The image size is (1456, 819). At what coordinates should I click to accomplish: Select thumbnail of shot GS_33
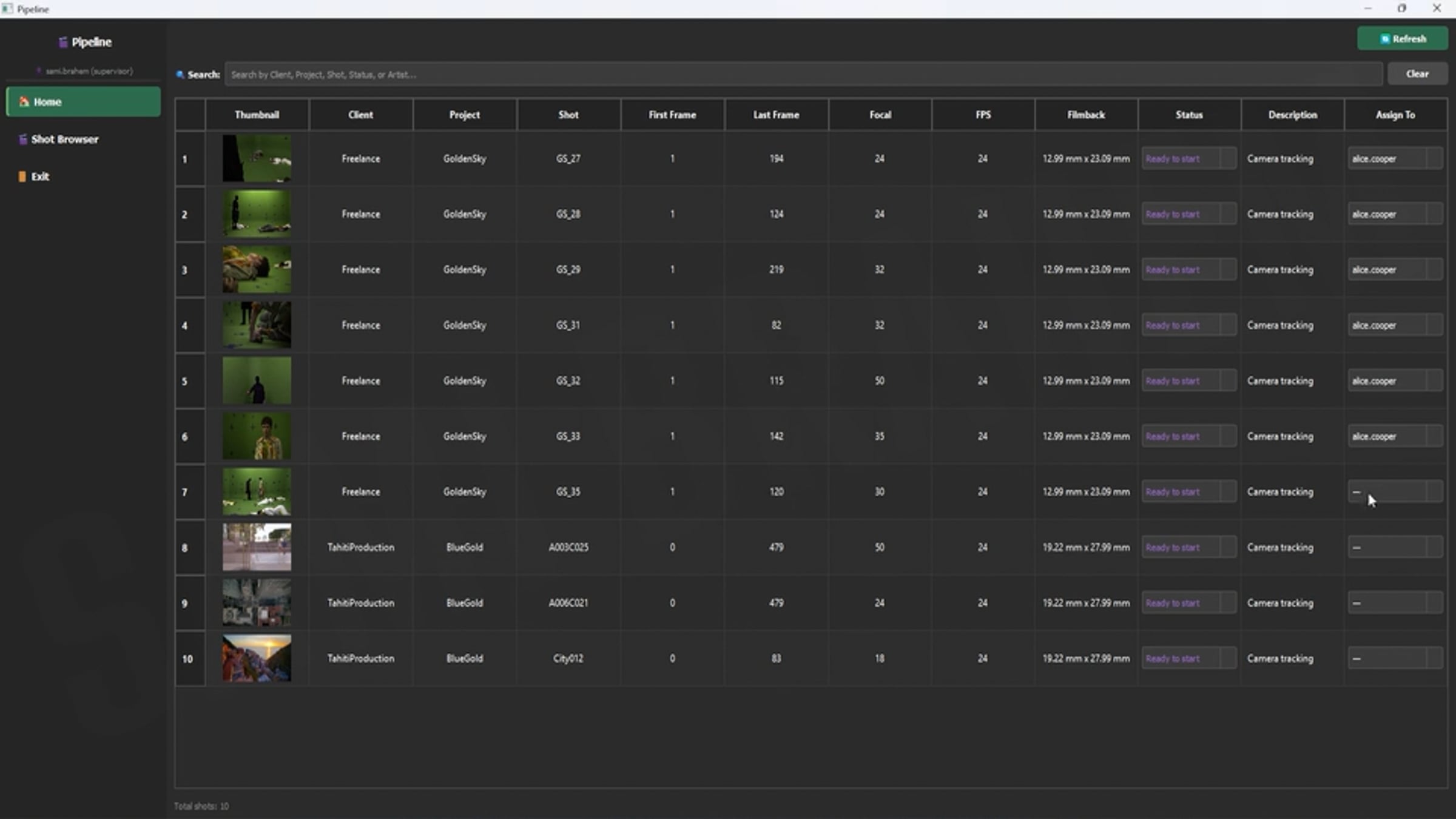(x=257, y=436)
